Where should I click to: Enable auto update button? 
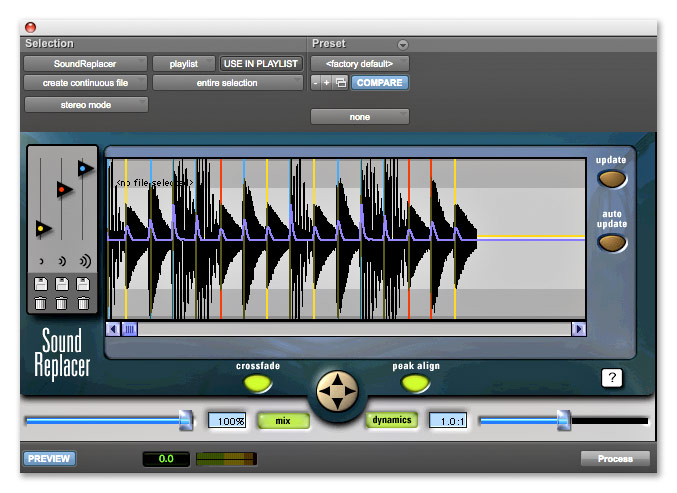point(611,242)
